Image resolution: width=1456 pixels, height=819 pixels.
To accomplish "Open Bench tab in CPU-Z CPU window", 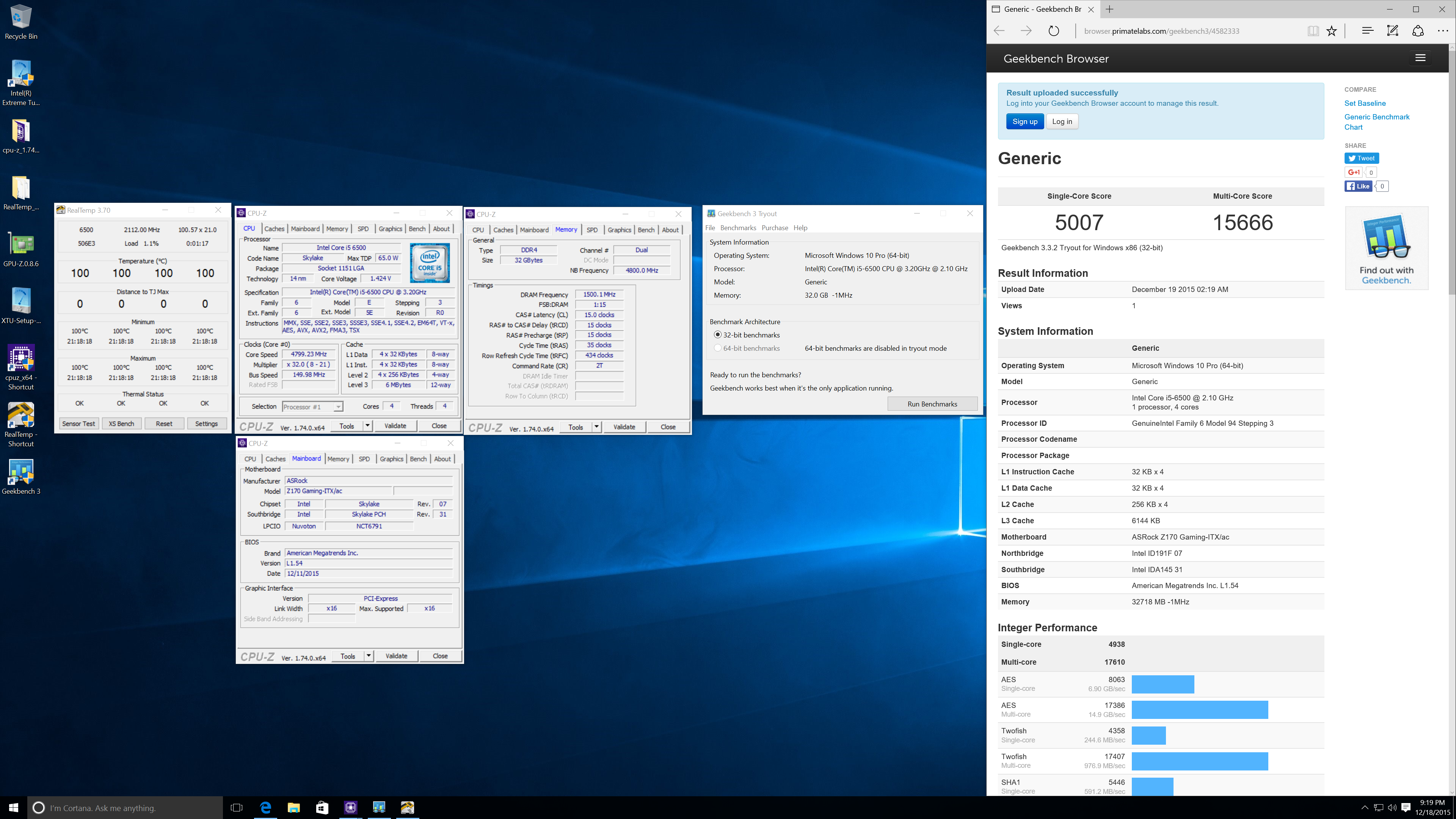I will pos(417,229).
